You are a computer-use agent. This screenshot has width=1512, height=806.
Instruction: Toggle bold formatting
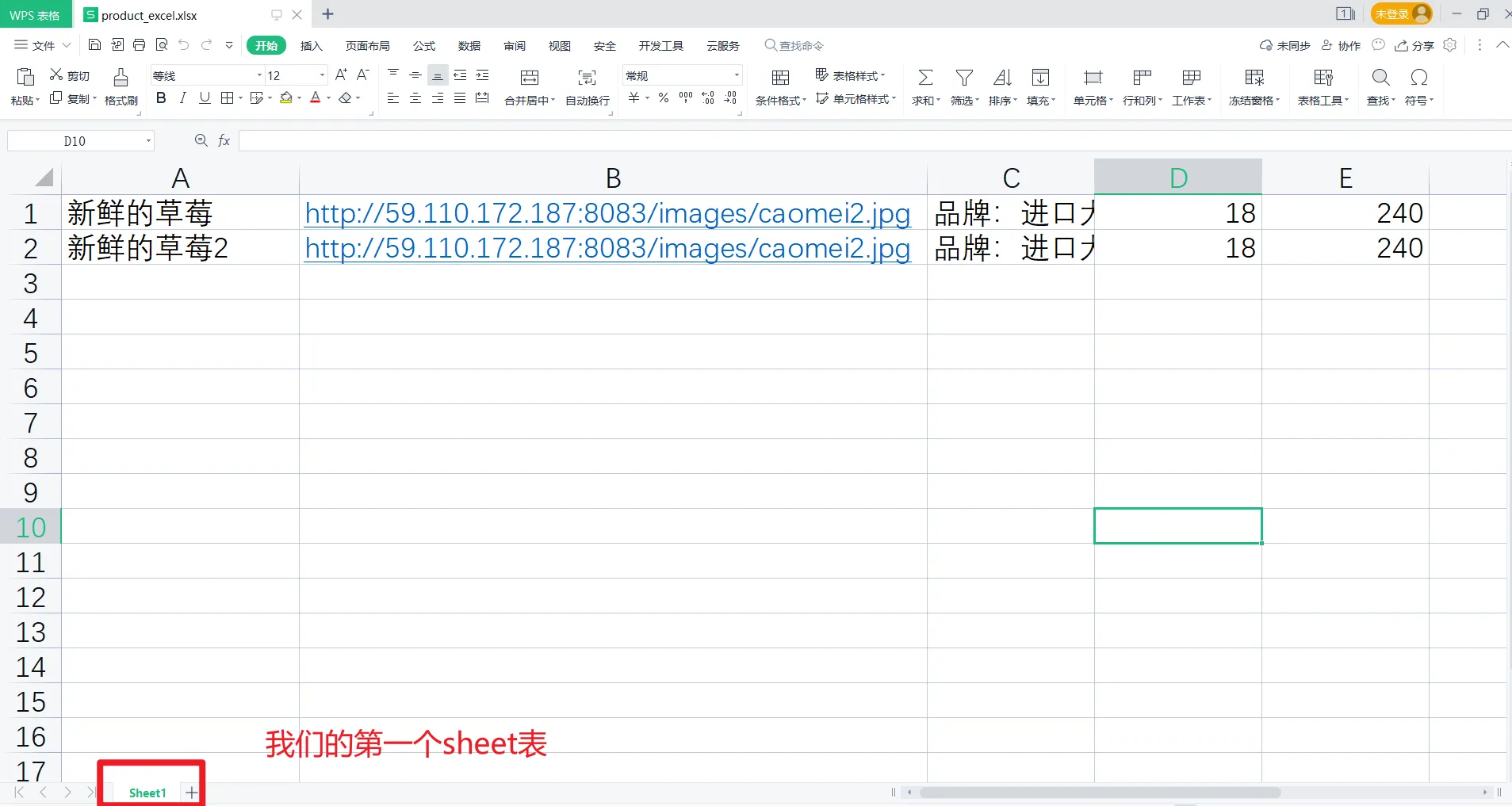coord(161,97)
